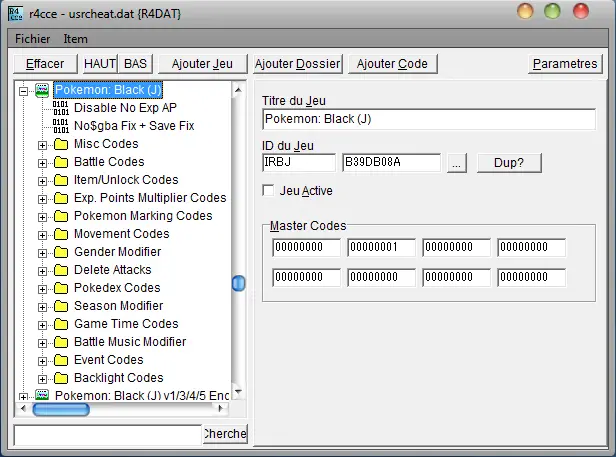This screenshot has width=616, height=457.
Task: Expand the Misc Codes folder
Action: tap(42, 145)
